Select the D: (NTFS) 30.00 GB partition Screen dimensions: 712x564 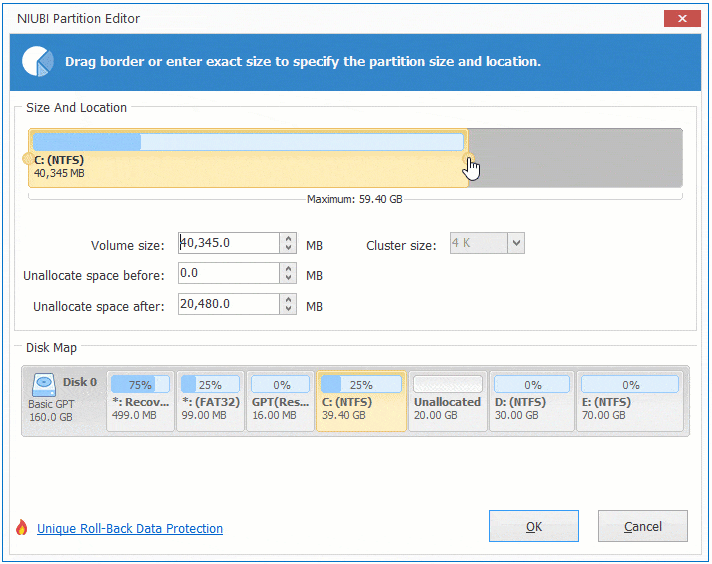click(x=532, y=401)
